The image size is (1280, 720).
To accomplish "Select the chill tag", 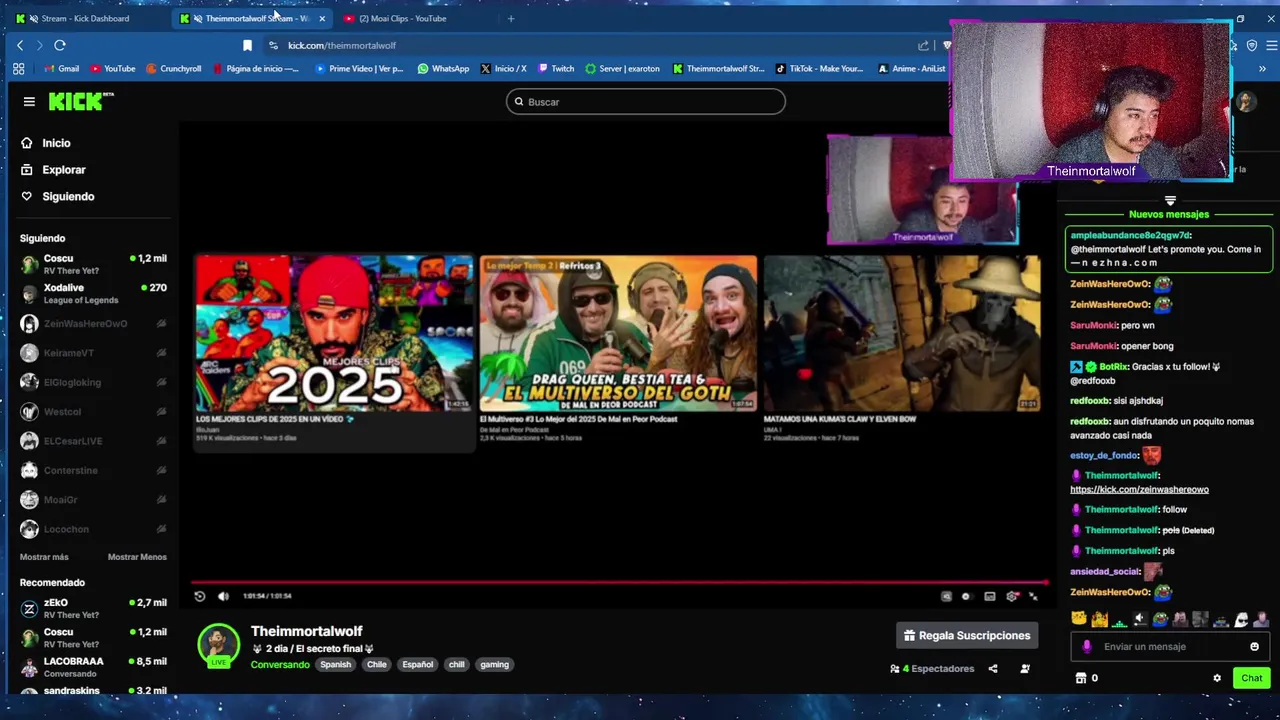I will tap(456, 665).
